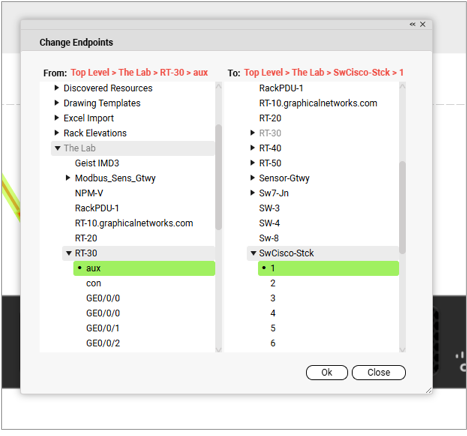This screenshot has height=436, width=467.
Task: Select RT-20 in the To tree
Action: tap(270, 118)
